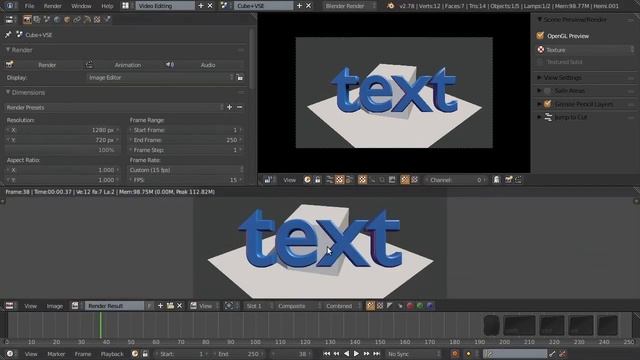Toggle the green channel display button

pyautogui.click(x=420, y=306)
